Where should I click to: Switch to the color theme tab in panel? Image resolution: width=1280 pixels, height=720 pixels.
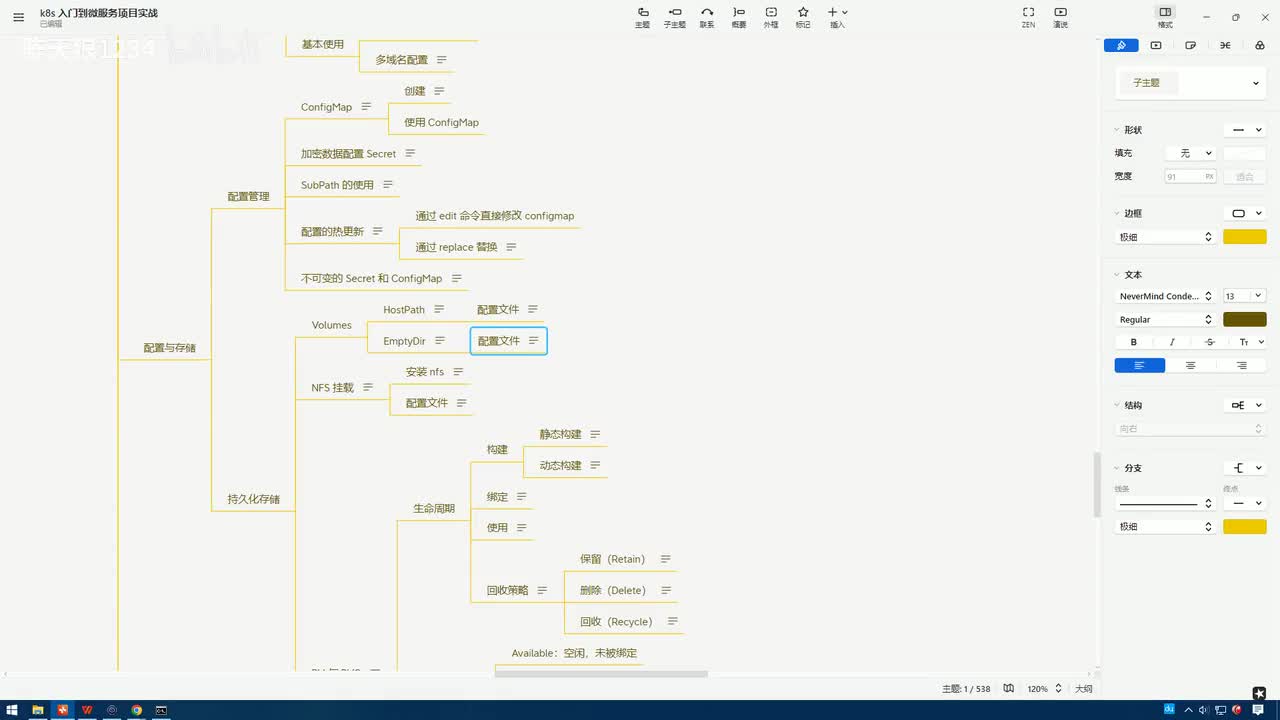pyautogui.click(x=1259, y=45)
